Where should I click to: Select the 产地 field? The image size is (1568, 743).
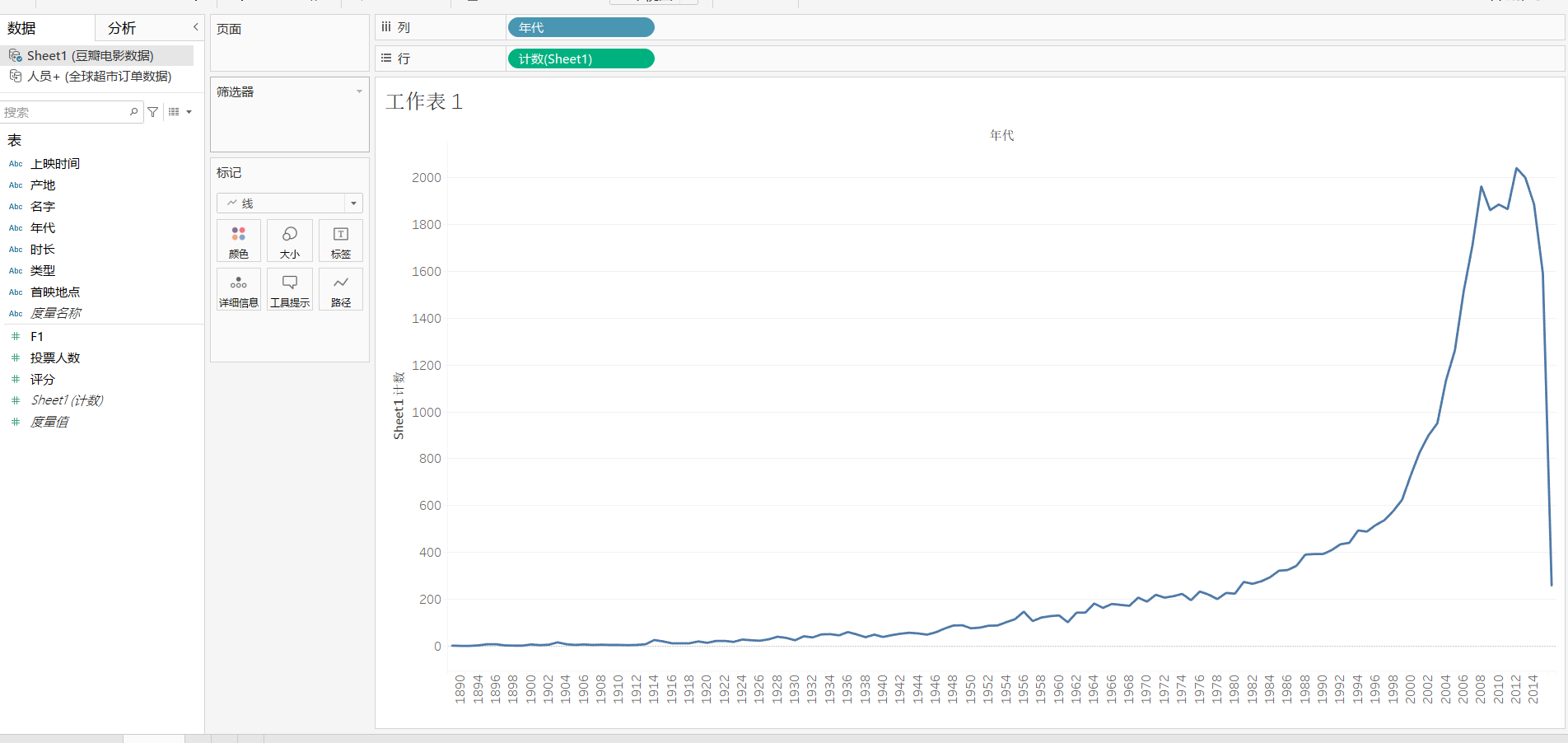click(x=43, y=185)
